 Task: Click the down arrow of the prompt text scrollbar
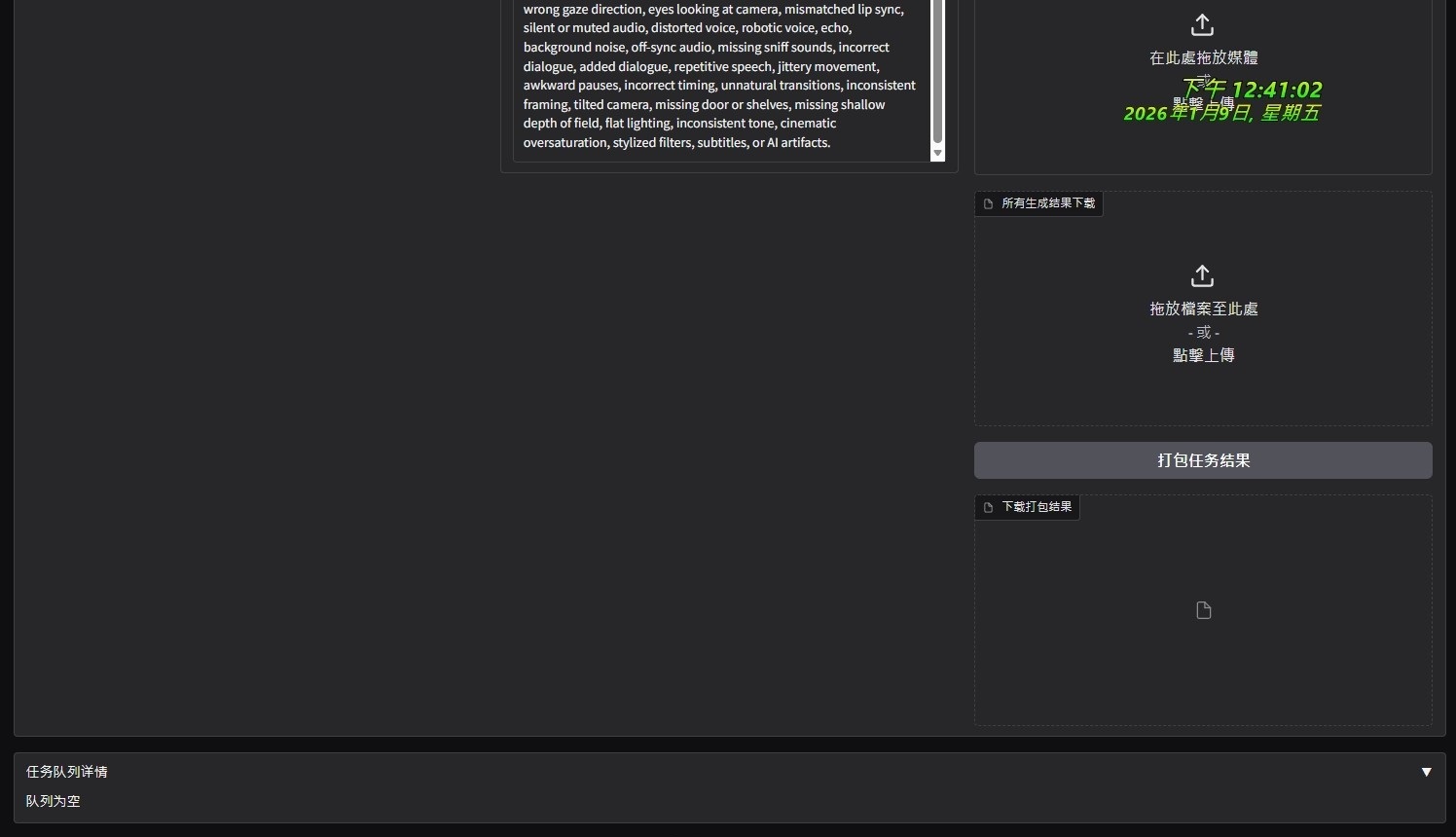(x=938, y=153)
